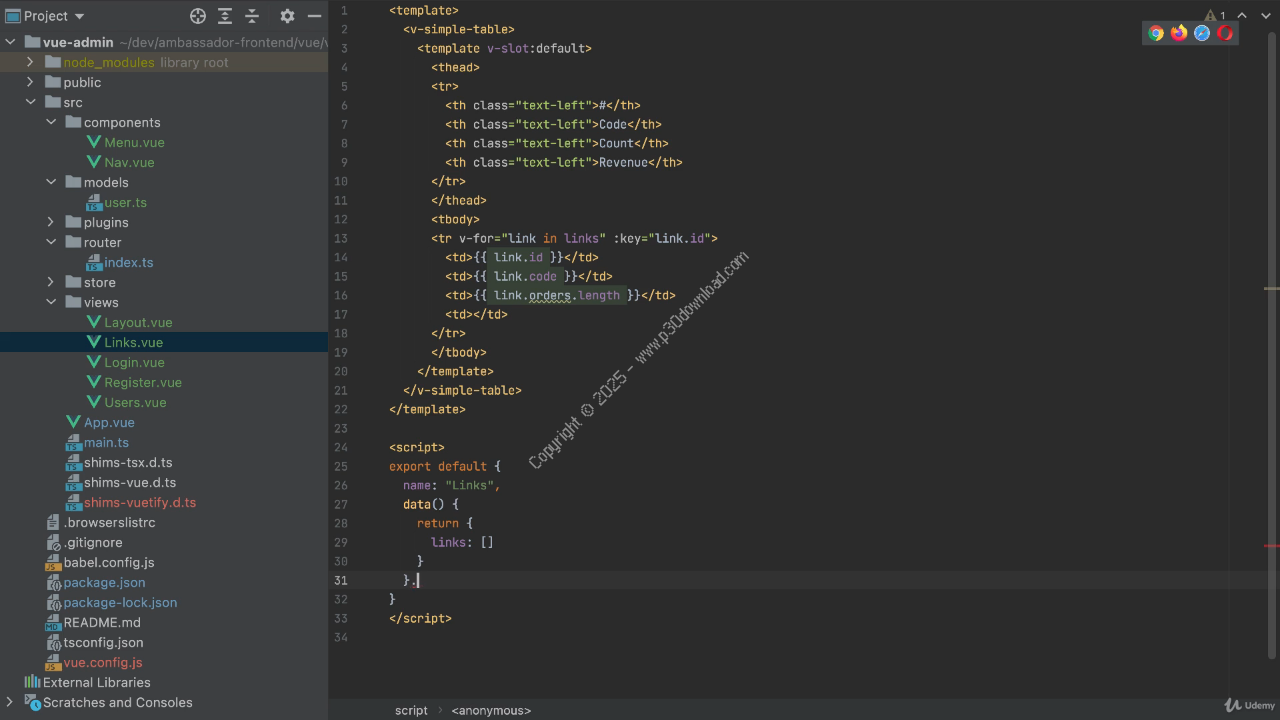Select External Libraries node

click(x=96, y=682)
